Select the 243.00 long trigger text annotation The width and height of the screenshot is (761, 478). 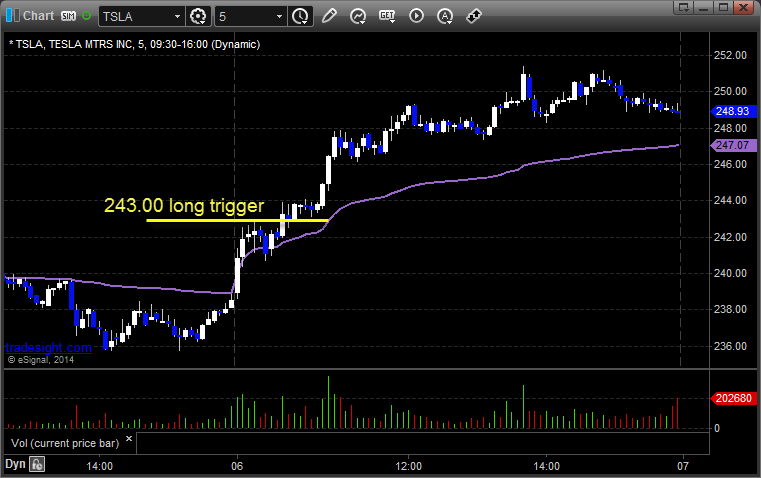tap(184, 205)
